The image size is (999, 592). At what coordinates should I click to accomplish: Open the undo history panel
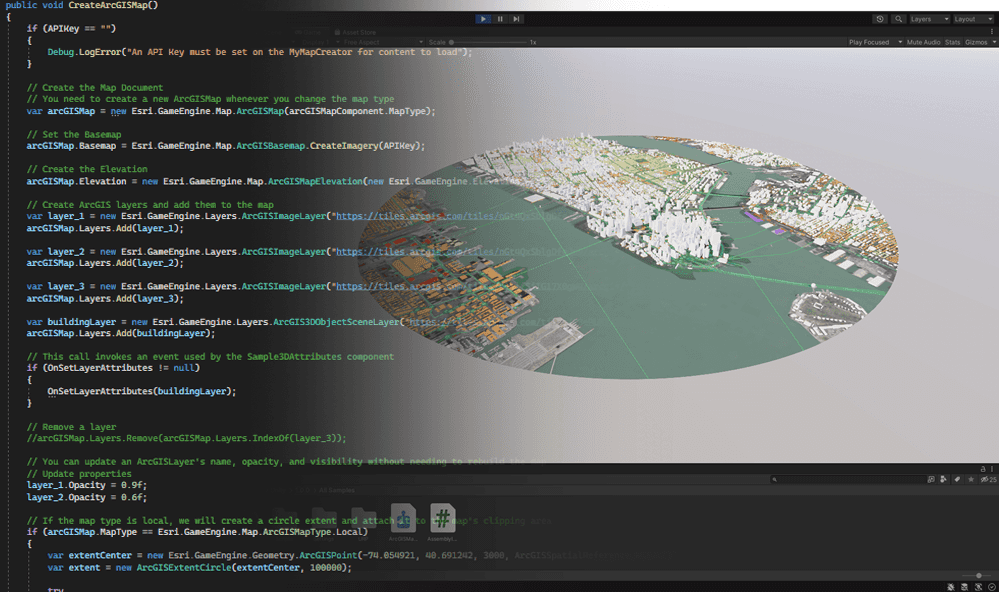(x=880, y=19)
